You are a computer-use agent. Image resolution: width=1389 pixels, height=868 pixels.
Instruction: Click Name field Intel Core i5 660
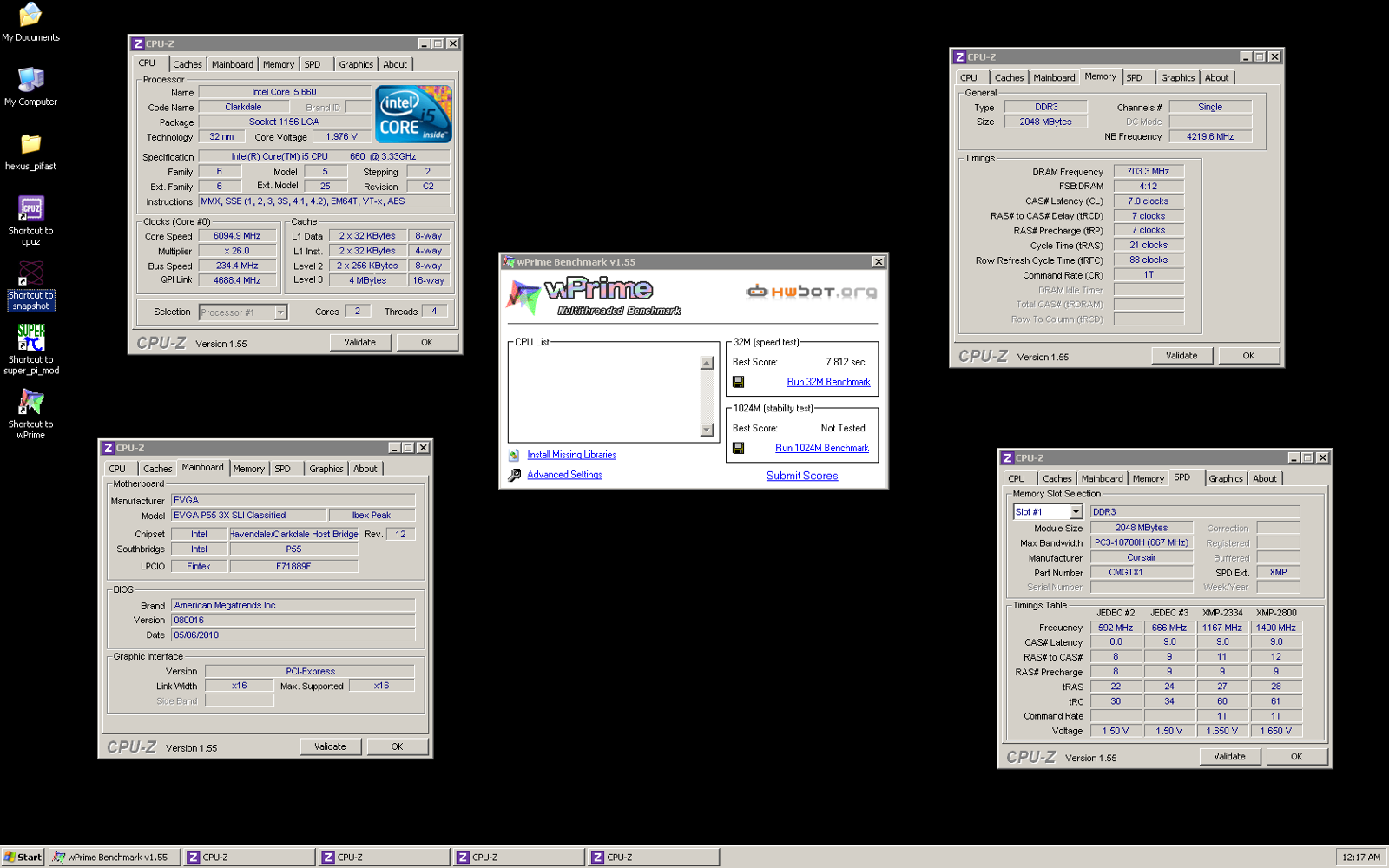284,92
